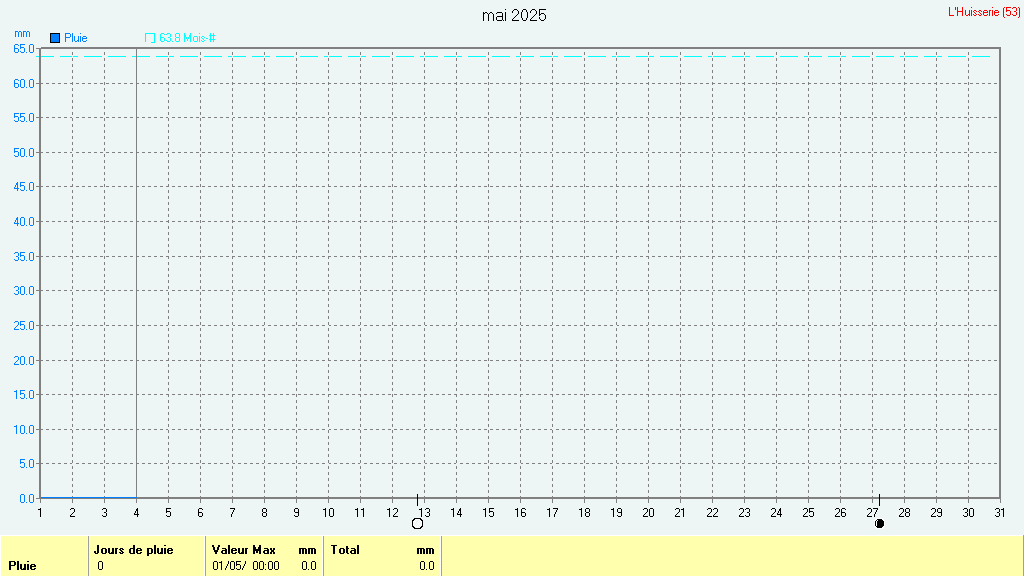Click the 20.0 y-axis value
Viewport: 1024px width, 576px height.
point(24,360)
